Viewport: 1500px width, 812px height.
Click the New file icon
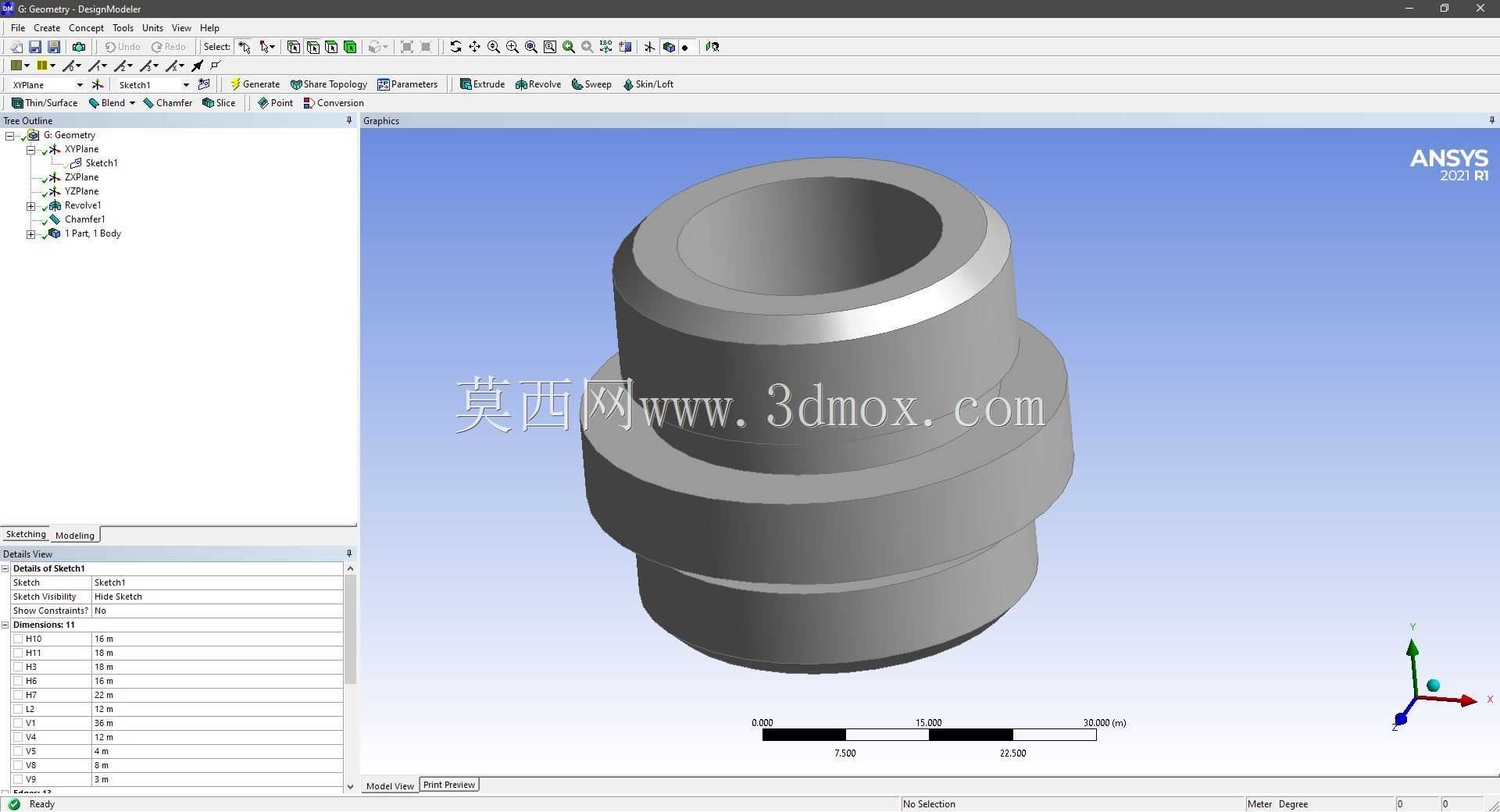pyautogui.click(x=16, y=47)
